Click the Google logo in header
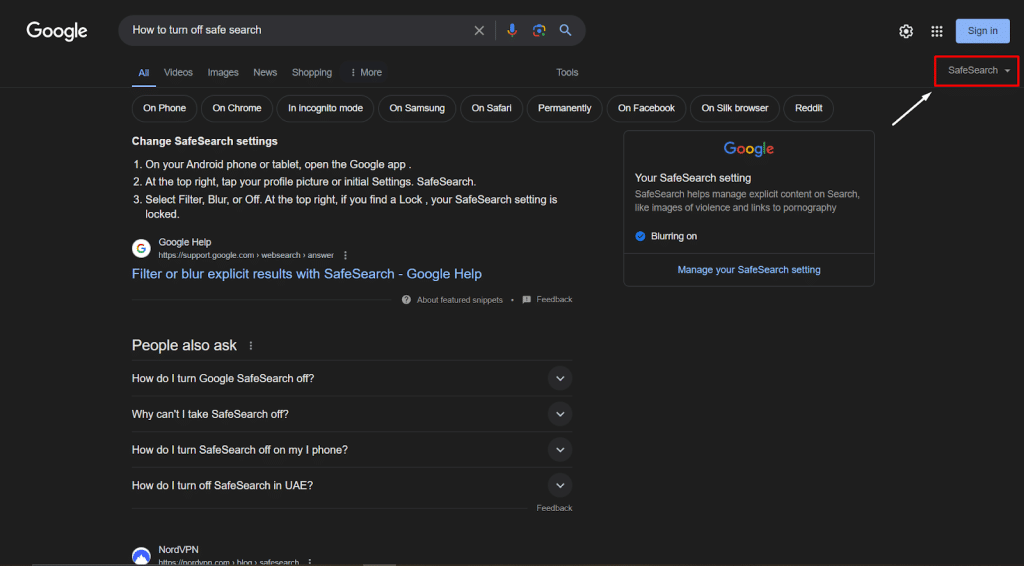Screen dimensions: 1024x566 57,31
